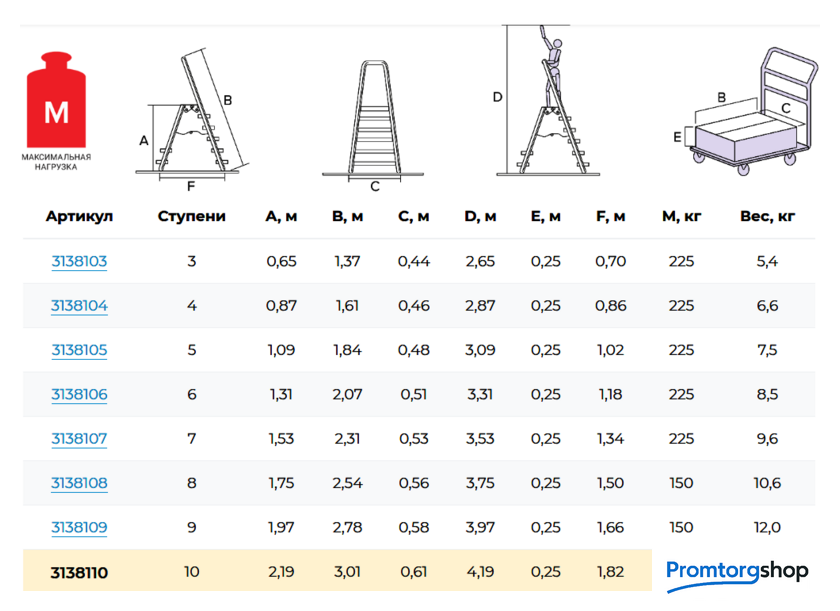Open article link 3138104
The image size is (840, 611).
(x=79, y=306)
